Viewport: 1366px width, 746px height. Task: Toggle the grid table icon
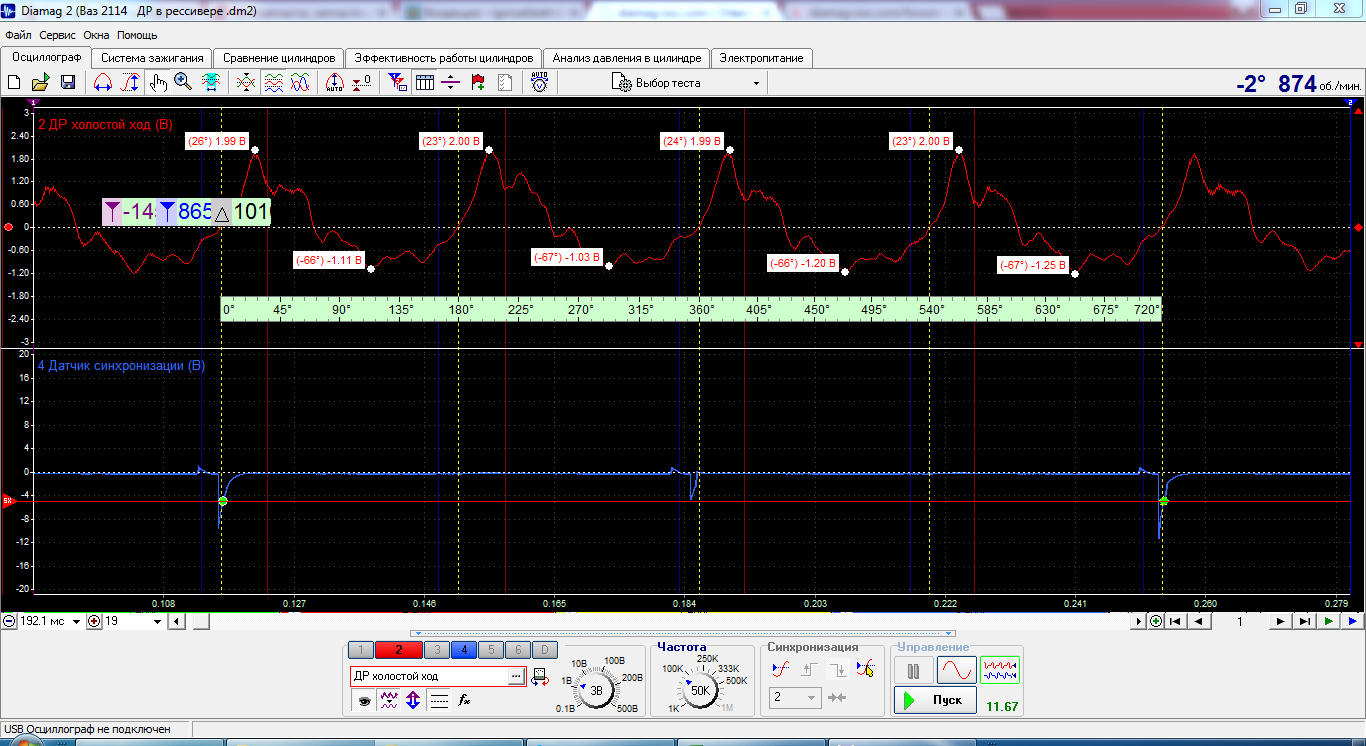pyautogui.click(x=425, y=82)
